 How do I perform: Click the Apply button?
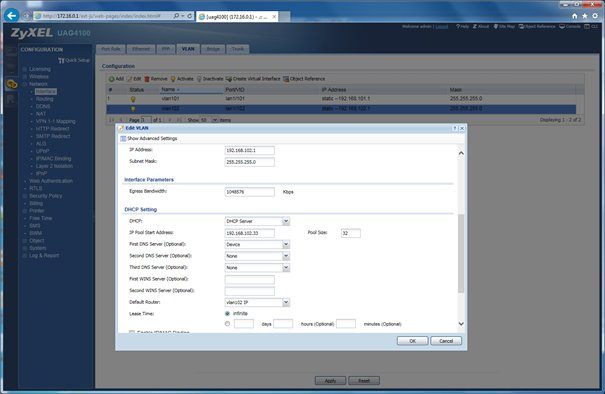330,381
